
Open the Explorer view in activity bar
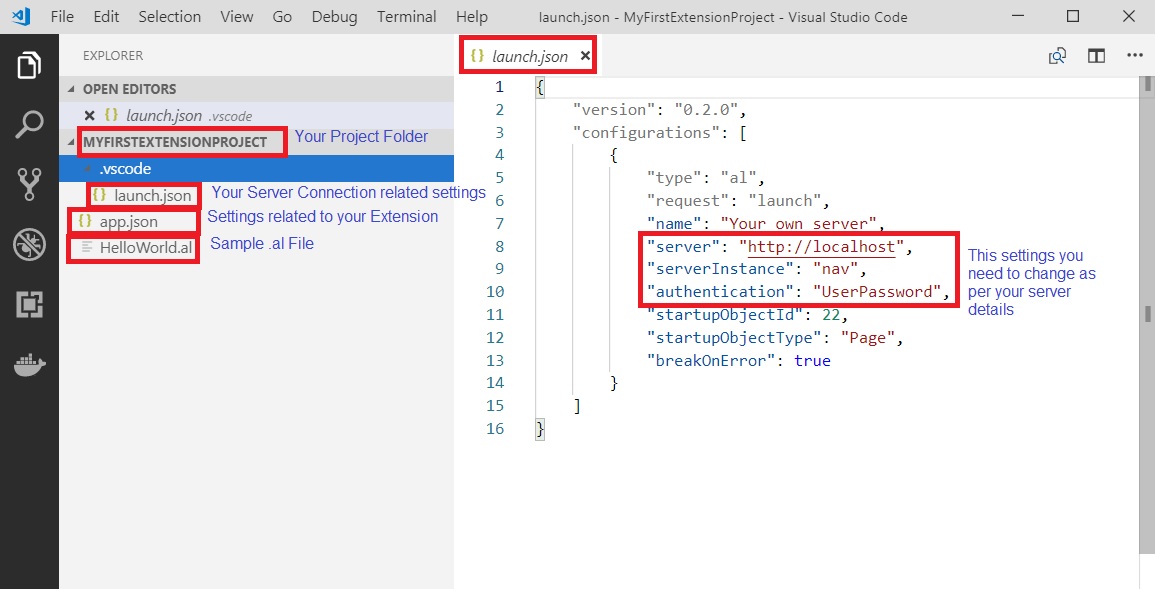coord(29,66)
